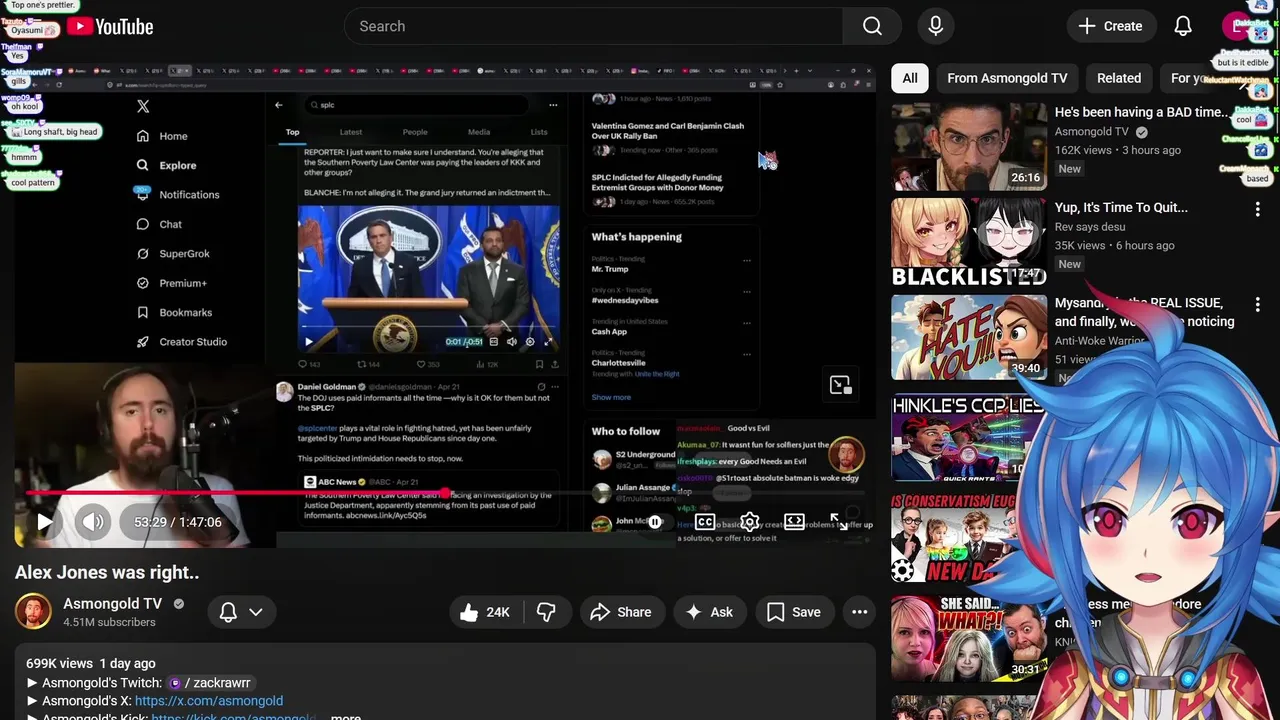Select the All filter chip
1280x720 pixels.
[910, 78]
